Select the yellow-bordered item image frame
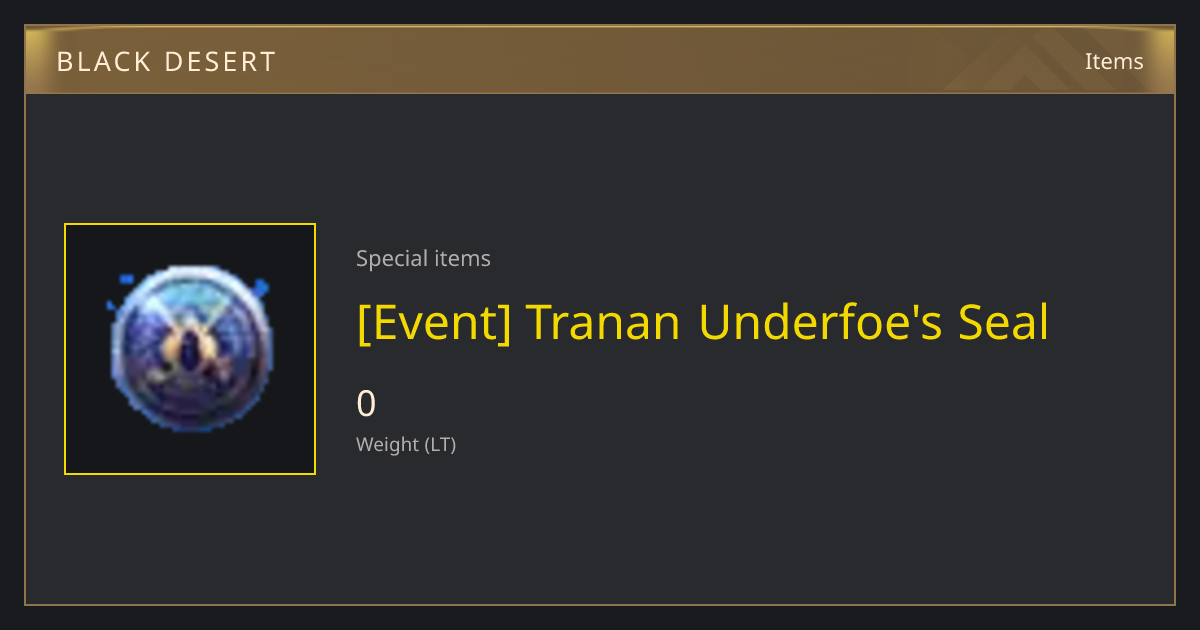This screenshot has width=1200, height=630. [x=190, y=349]
